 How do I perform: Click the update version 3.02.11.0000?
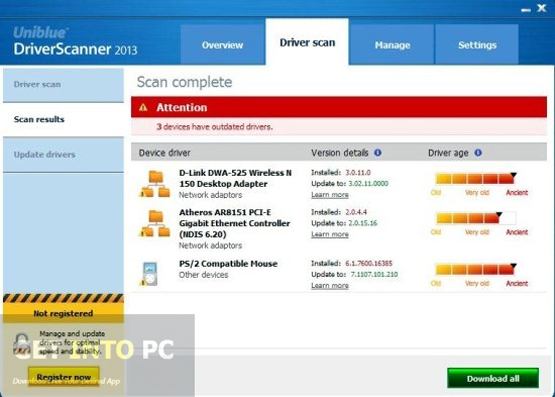[x=368, y=184]
